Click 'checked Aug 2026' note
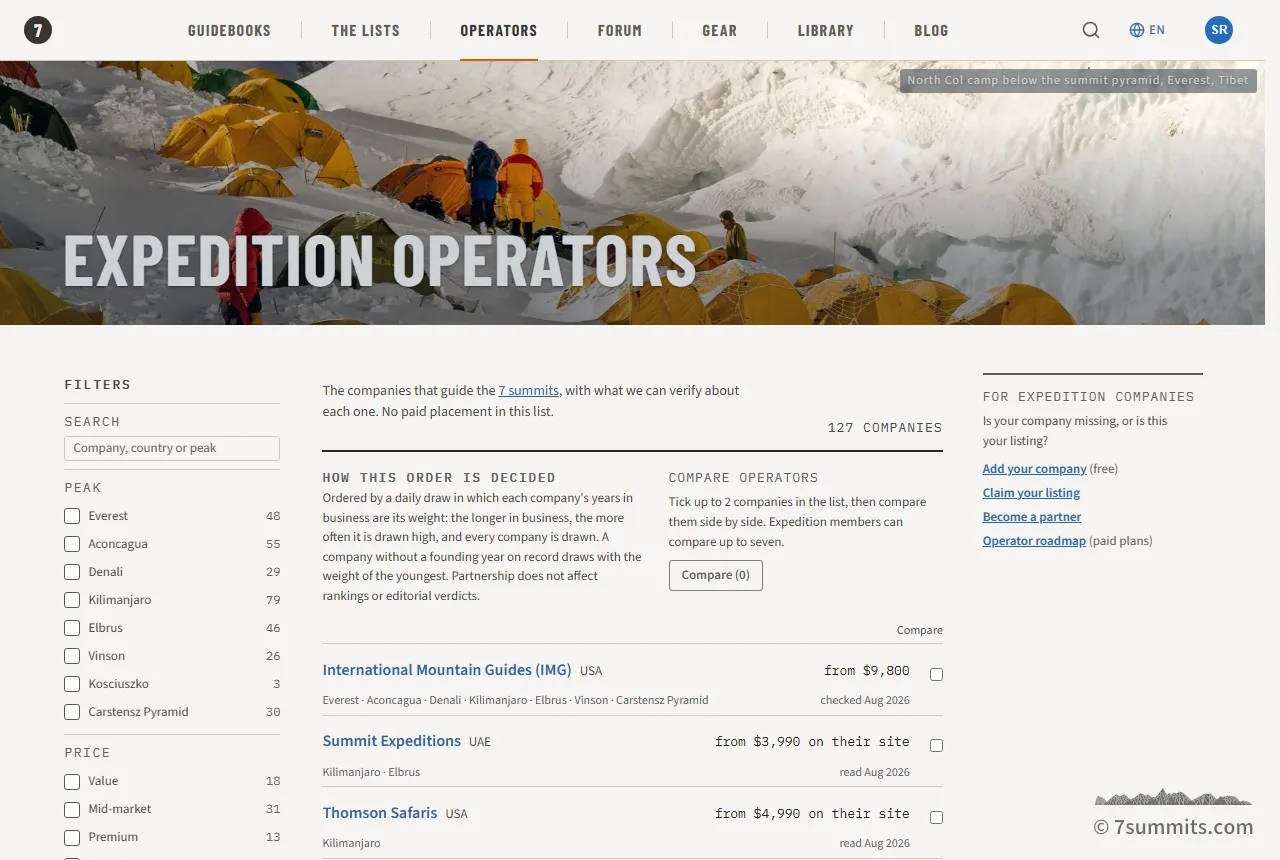The width and height of the screenshot is (1280, 860). tap(865, 700)
